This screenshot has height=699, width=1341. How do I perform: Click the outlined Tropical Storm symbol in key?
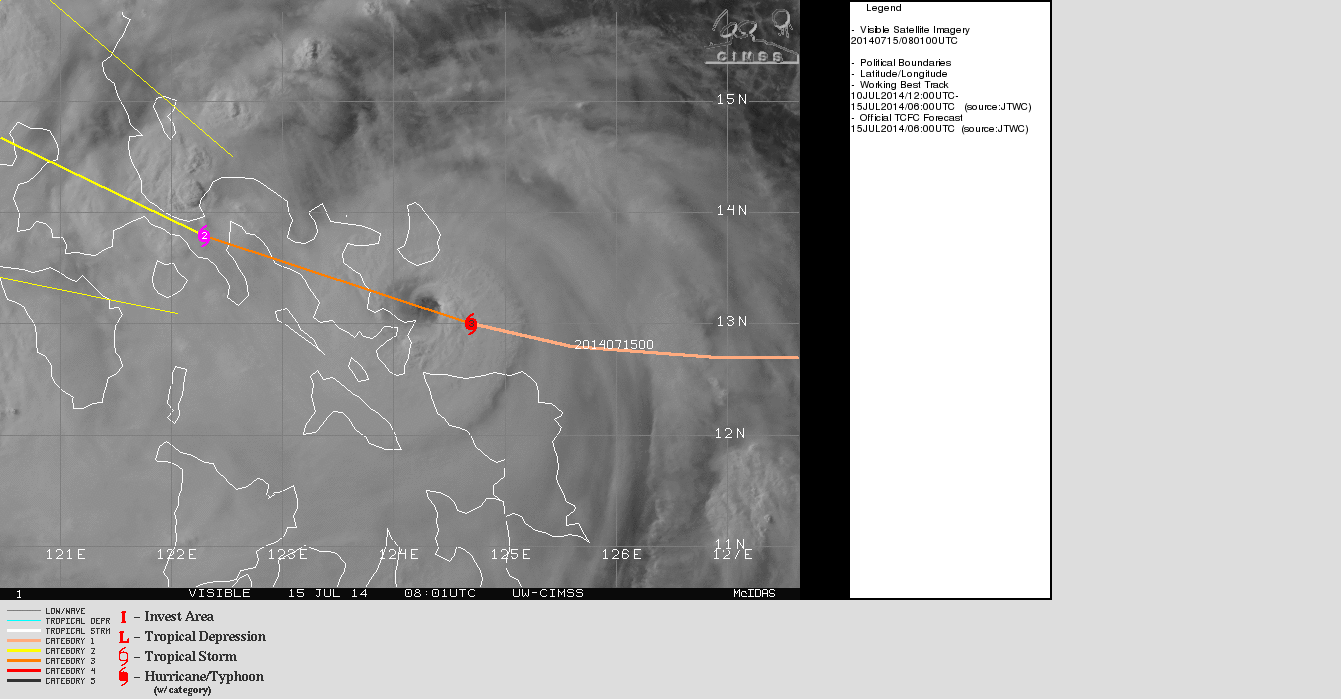click(124, 657)
